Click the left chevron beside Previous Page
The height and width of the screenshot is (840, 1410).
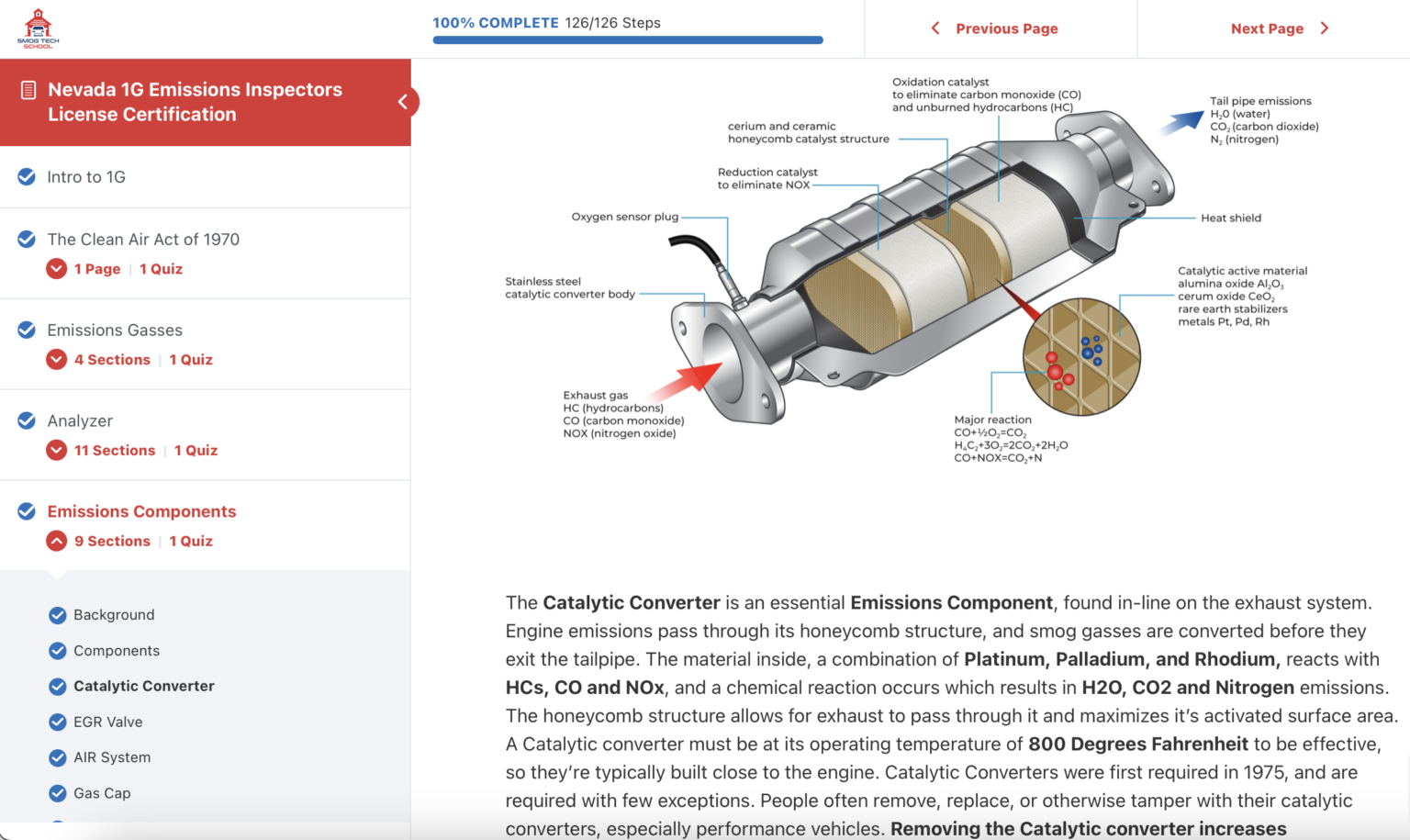pyautogui.click(x=935, y=28)
